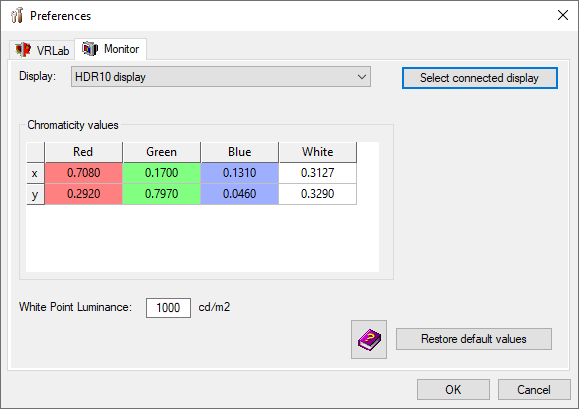This screenshot has width=579, height=409.
Task: Select White y cell 0.3290
Action: click(x=318, y=194)
